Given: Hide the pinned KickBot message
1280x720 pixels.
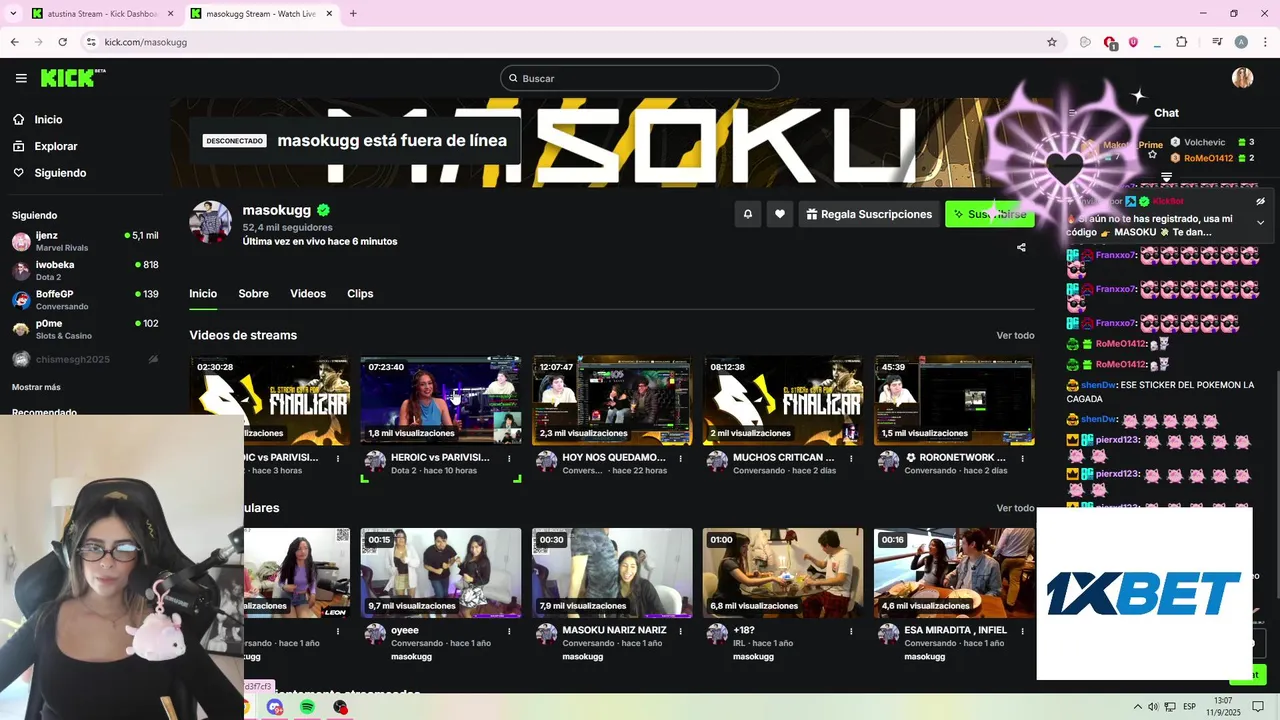Looking at the screenshot, I should coord(1260,201).
